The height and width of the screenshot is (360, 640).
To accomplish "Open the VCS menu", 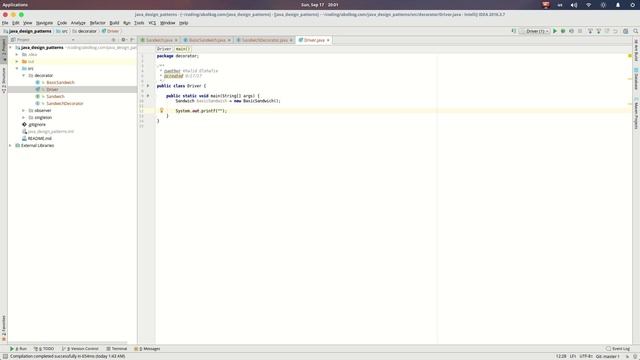I will tap(152, 23).
